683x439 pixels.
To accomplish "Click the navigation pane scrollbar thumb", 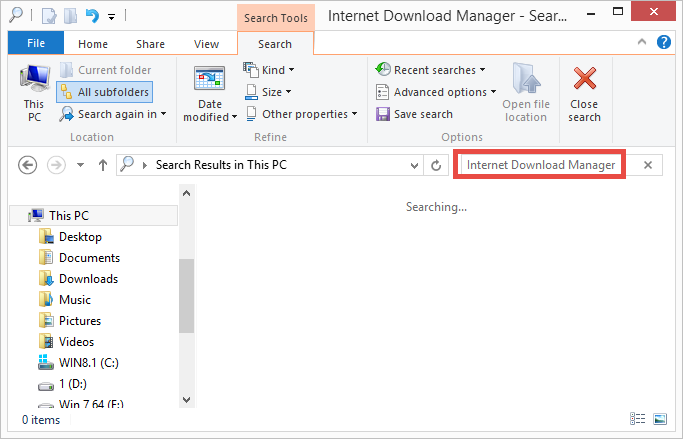I will tap(186, 296).
